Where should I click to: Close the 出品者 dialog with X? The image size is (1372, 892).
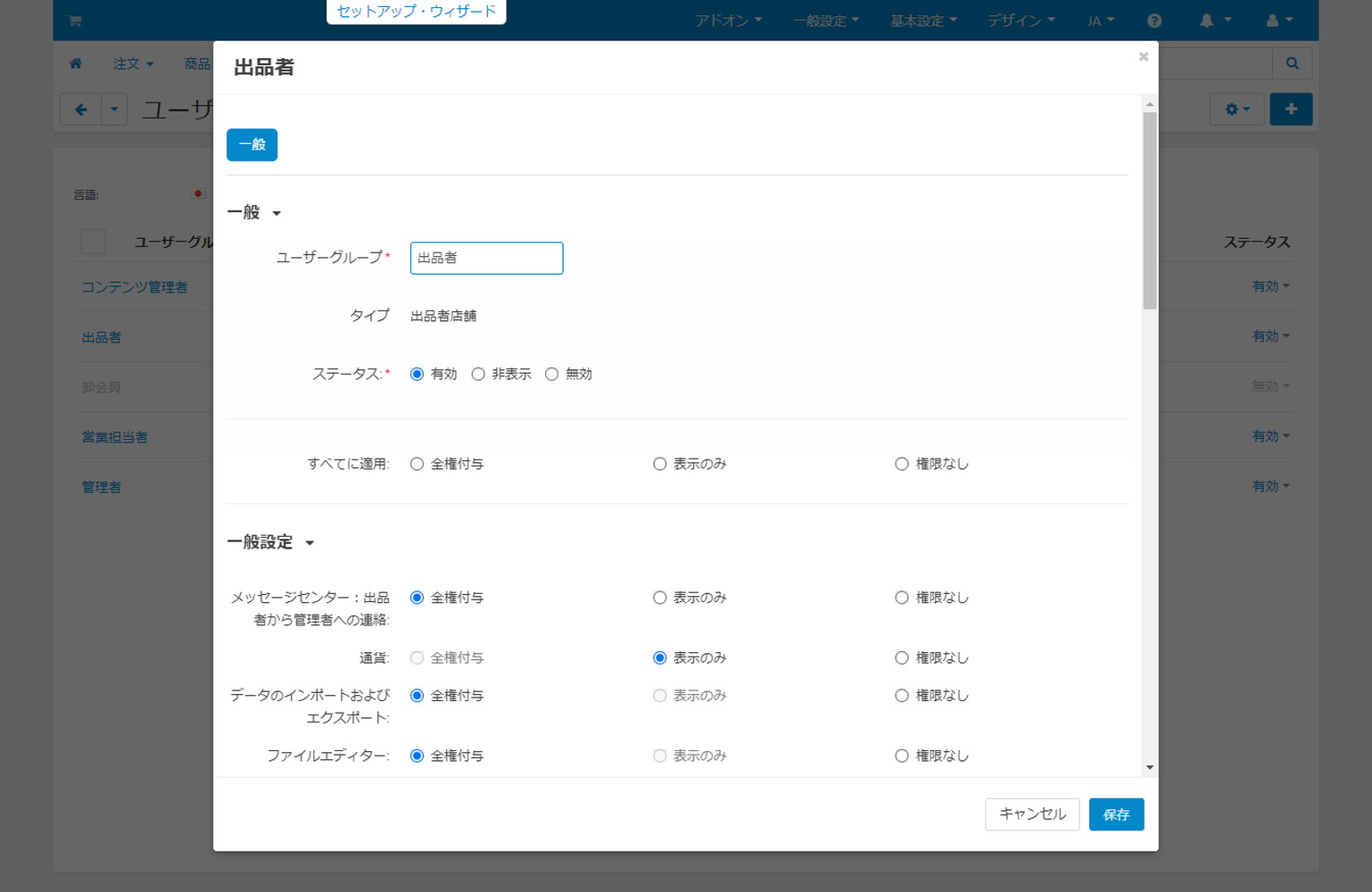(1144, 57)
